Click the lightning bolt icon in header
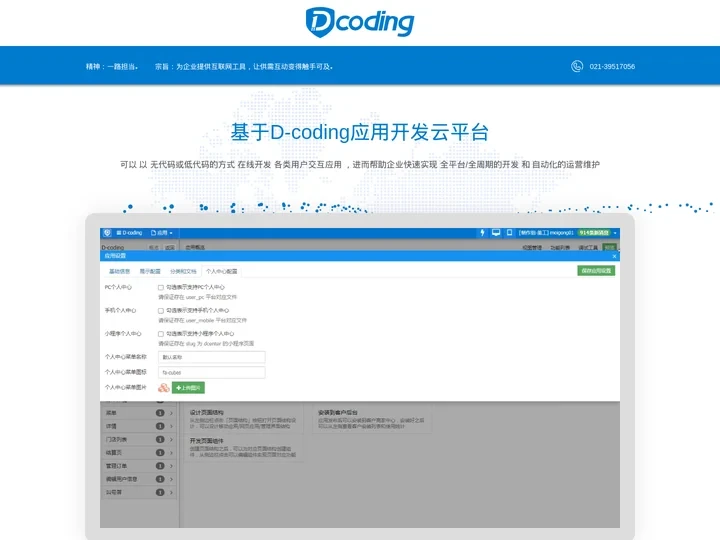The image size is (720, 540). (482, 233)
